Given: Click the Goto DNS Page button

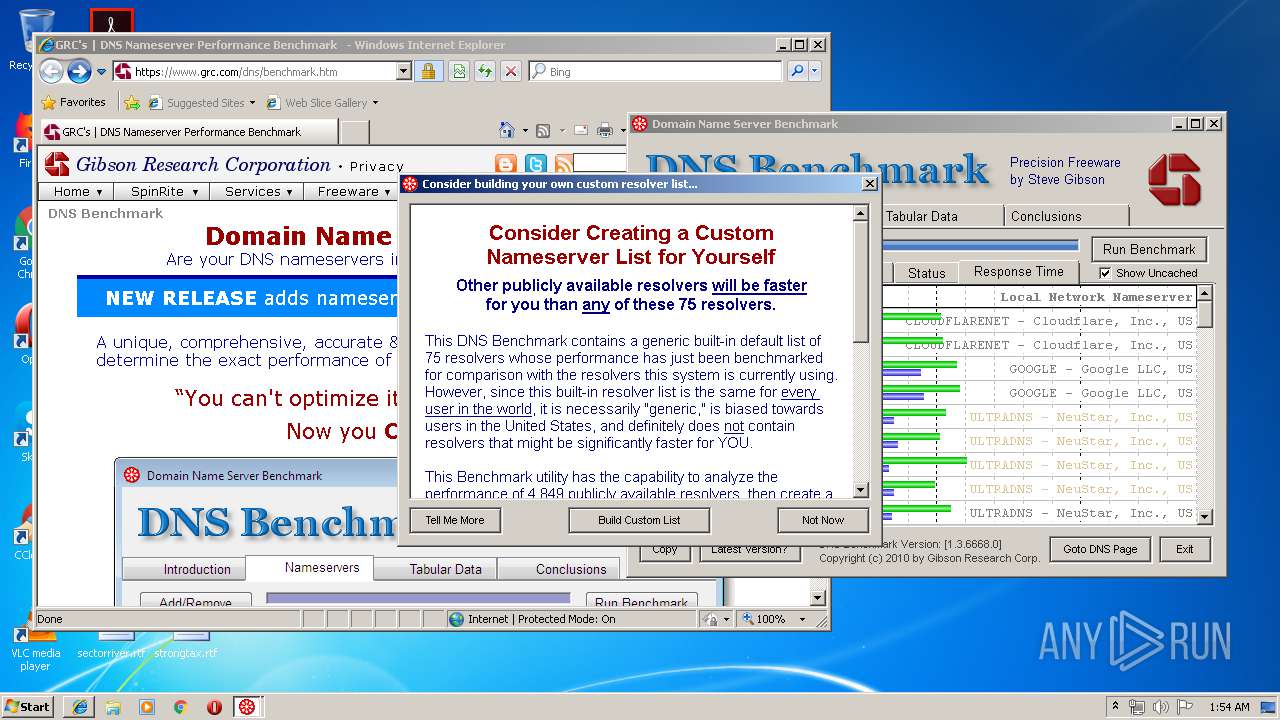Looking at the screenshot, I should (1100, 549).
